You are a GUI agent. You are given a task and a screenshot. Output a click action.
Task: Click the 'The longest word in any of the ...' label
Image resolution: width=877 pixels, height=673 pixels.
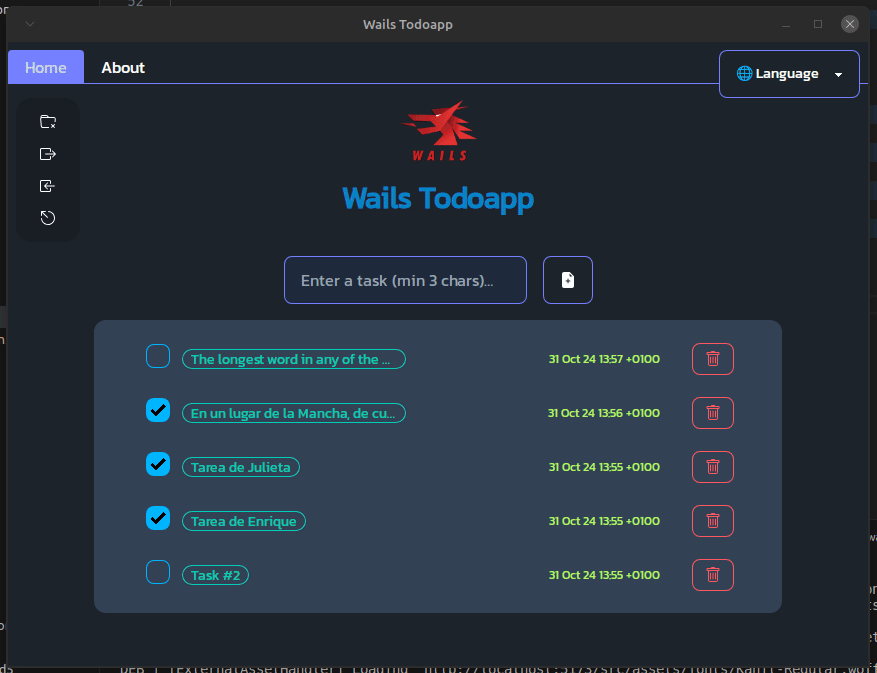[x=294, y=359]
